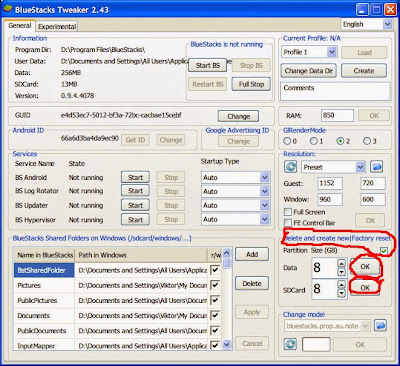Select GlRenderMode option 0
Image resolution: width=400 pixels, height=366 pixels.
287,141
